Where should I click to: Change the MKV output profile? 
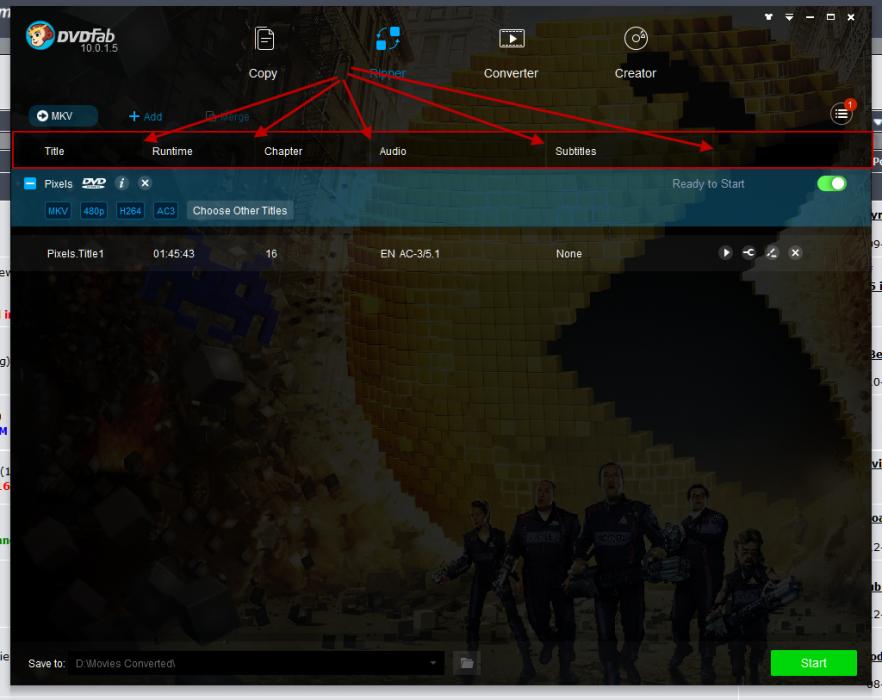click(x=63, y=116)
